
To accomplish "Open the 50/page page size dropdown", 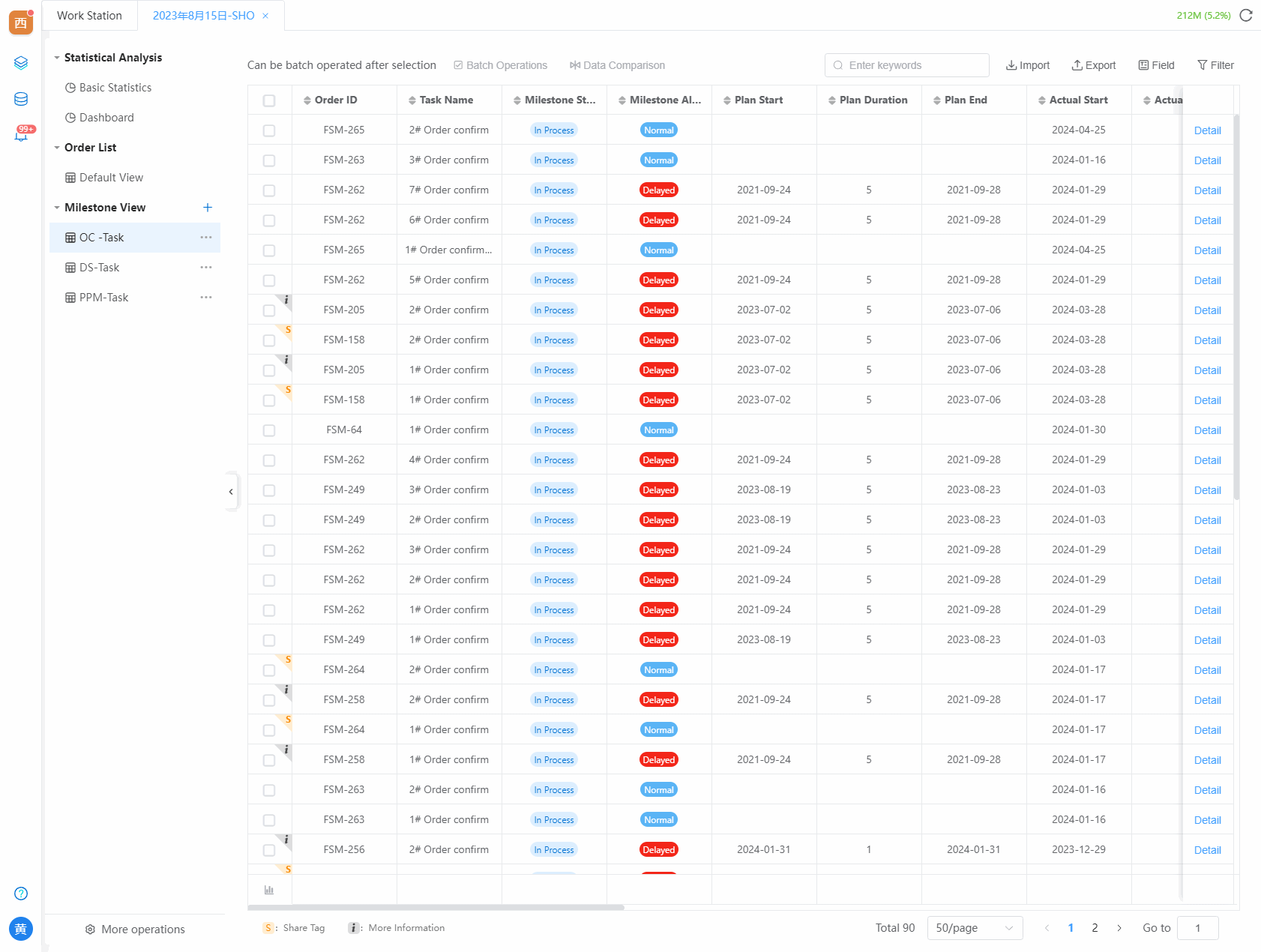I will click(x=974, y=928).
